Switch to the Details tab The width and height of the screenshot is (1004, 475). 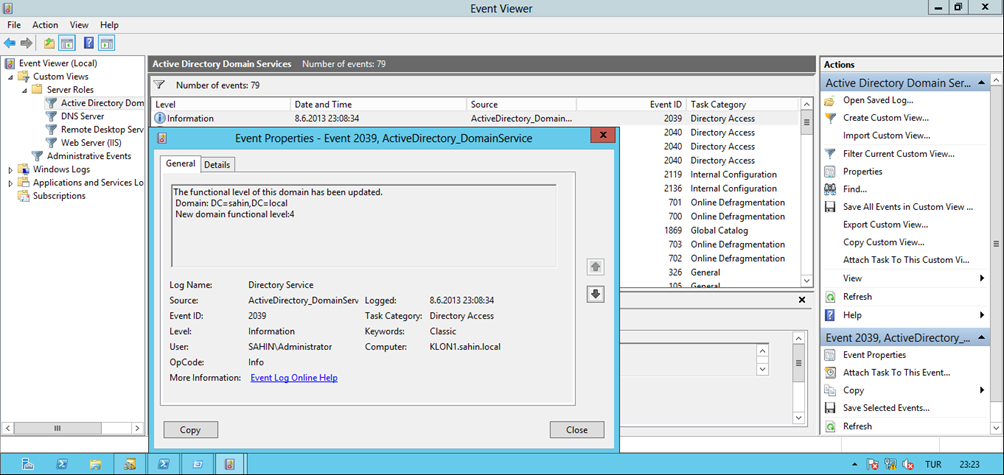pos(217,165)
